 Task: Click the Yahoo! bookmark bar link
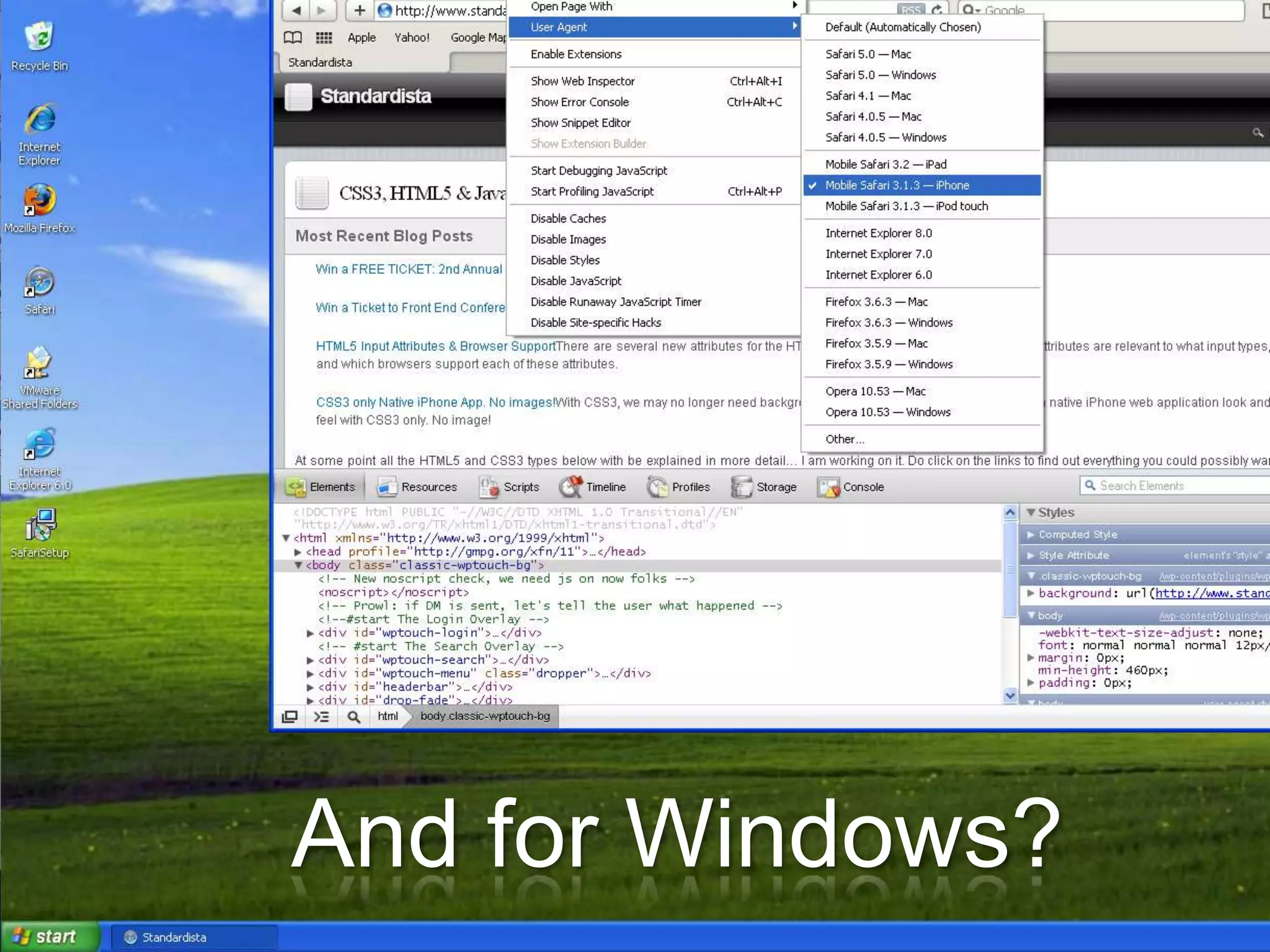tap(412, 38)
